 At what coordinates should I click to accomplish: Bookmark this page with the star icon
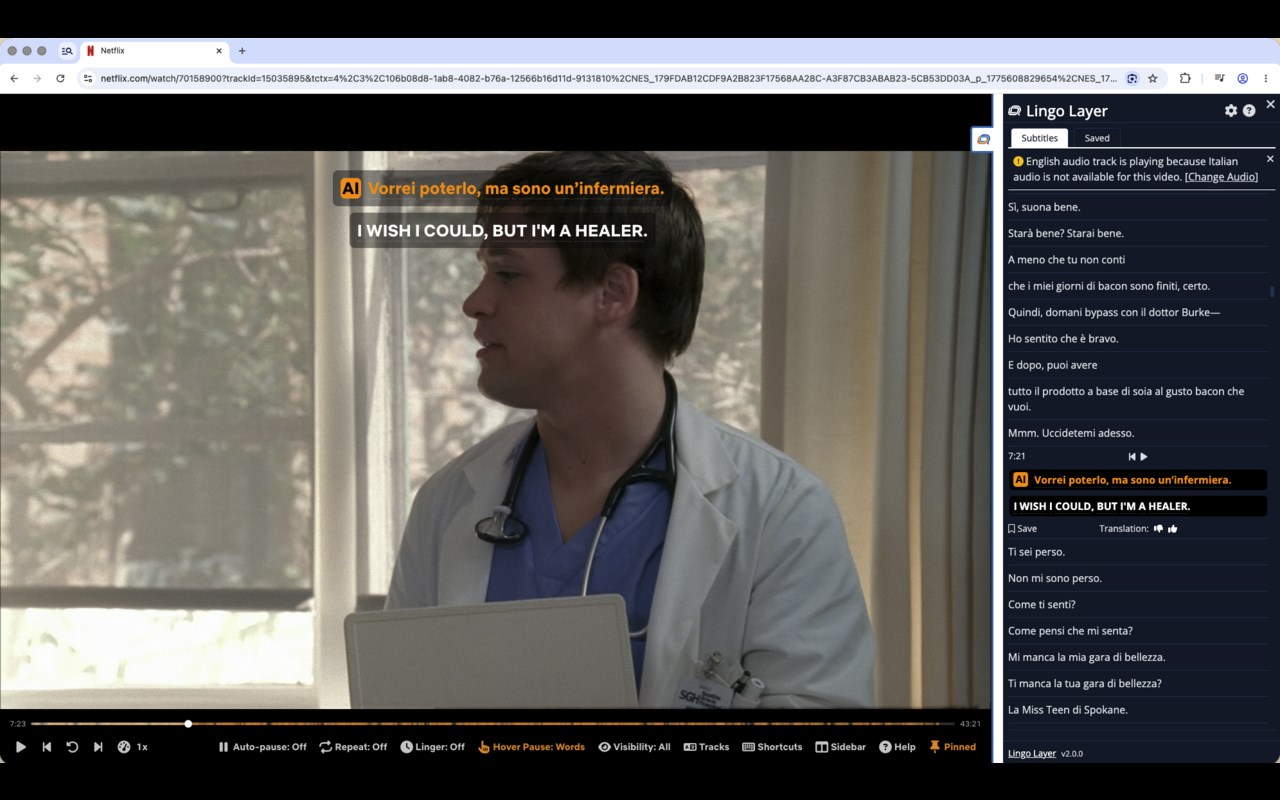coord(1152,78)
